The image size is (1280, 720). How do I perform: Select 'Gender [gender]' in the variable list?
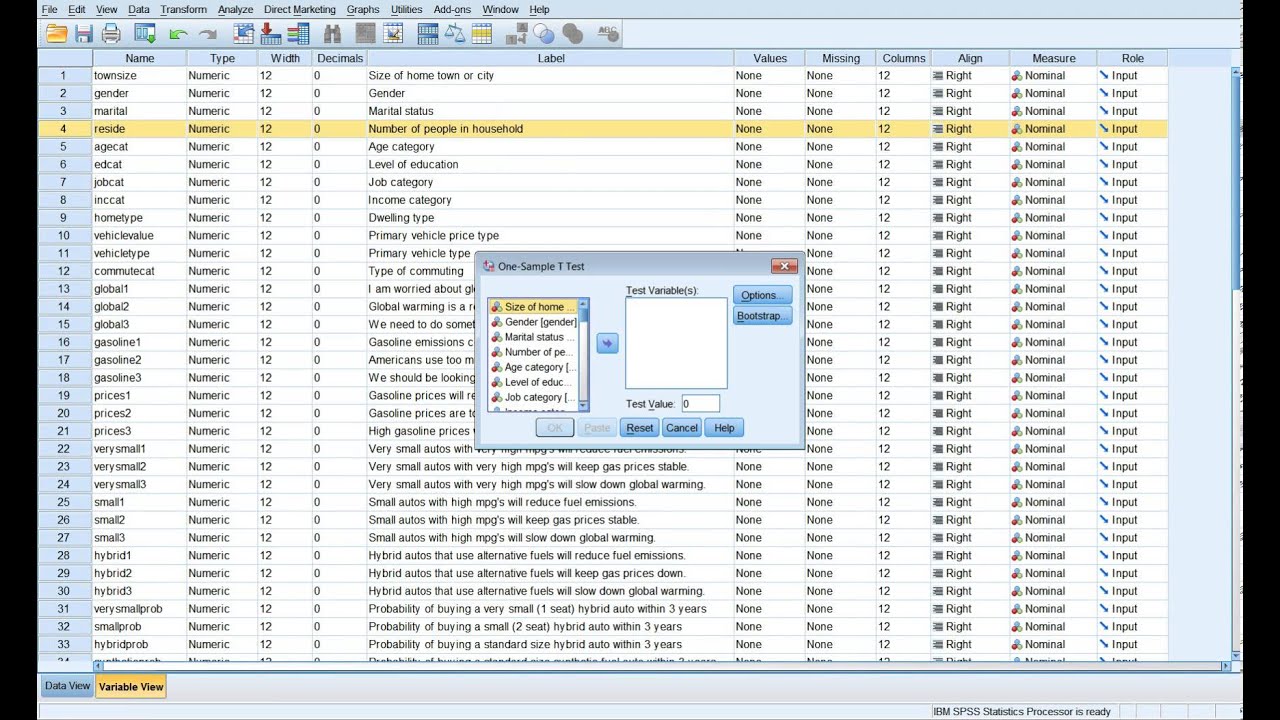tap(533, 322)
